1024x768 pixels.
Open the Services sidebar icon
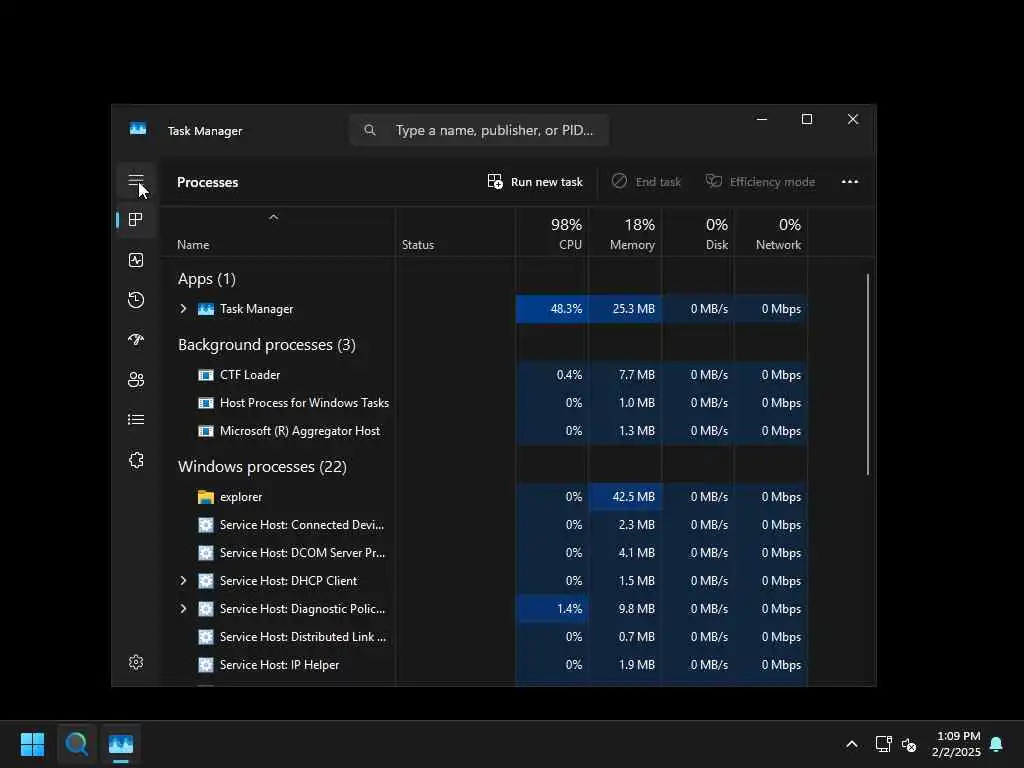tap(136, 460)
